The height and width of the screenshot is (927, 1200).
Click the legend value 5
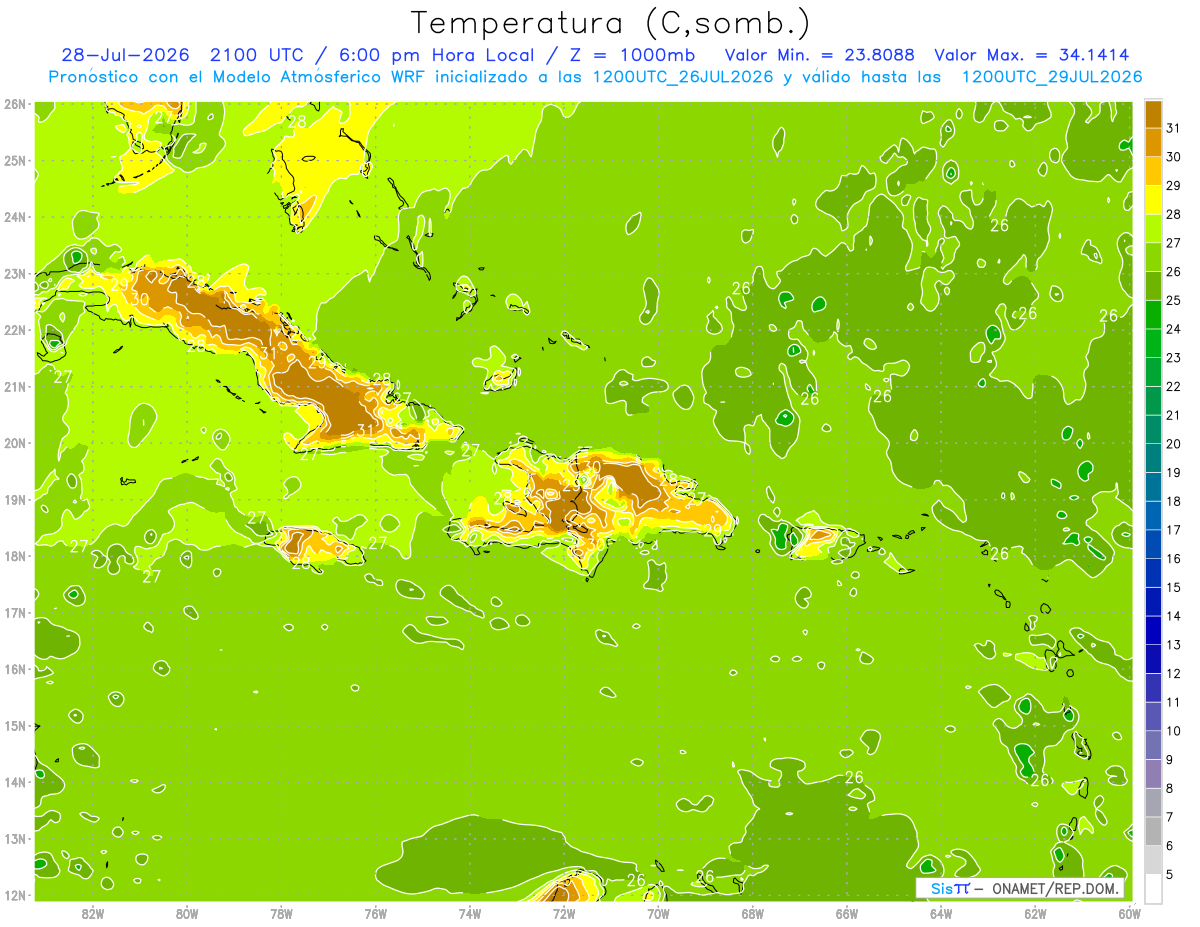[1170, 874]
